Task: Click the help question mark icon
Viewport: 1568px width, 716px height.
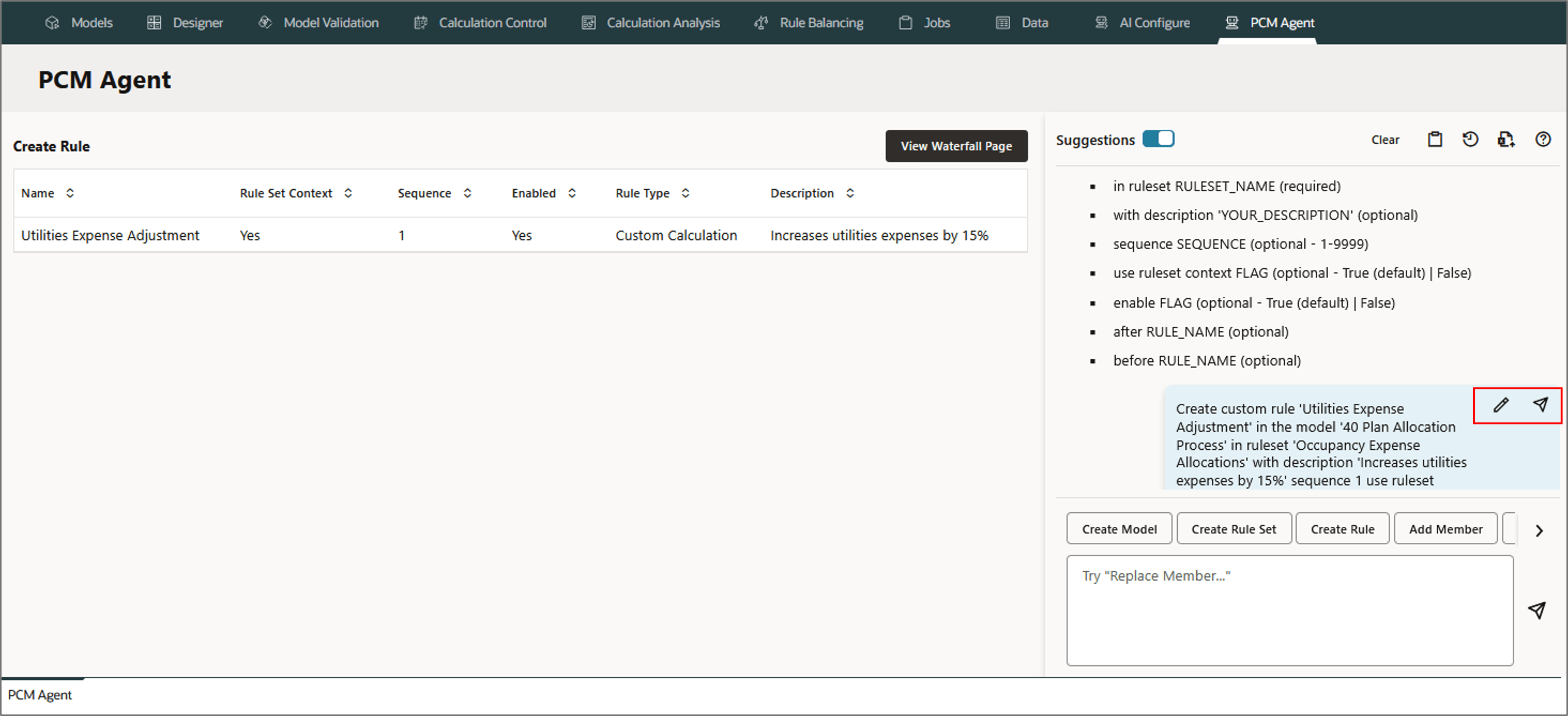Action: coord(1542,139)
